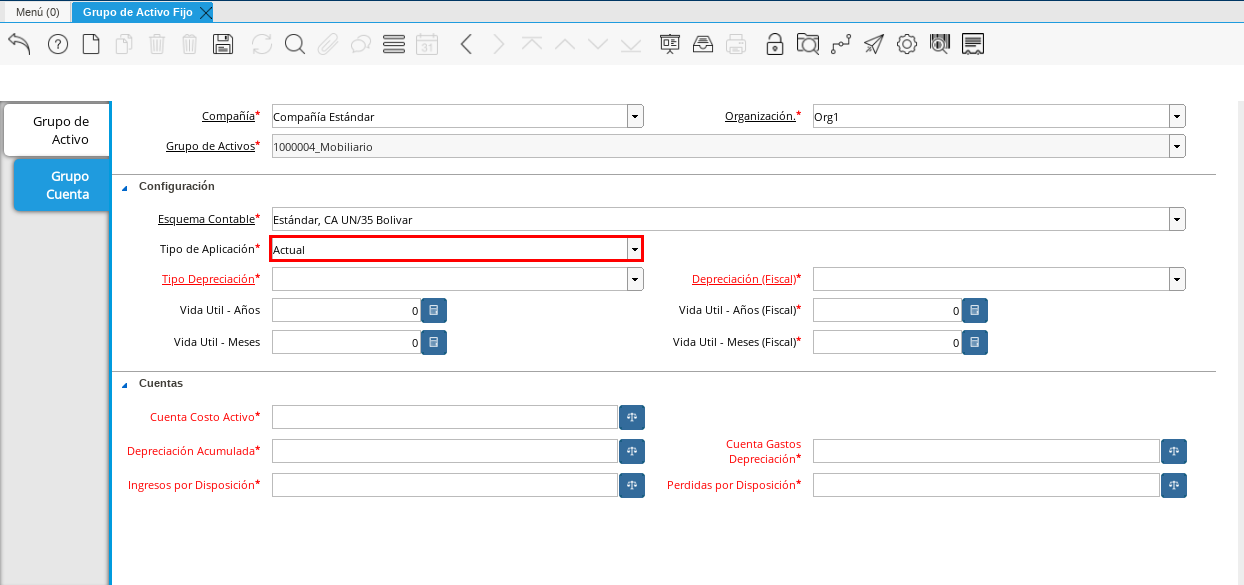This screenshot has width=1244, height=585.
Task: Open the help question mark icon
Action: coord(58,44)
